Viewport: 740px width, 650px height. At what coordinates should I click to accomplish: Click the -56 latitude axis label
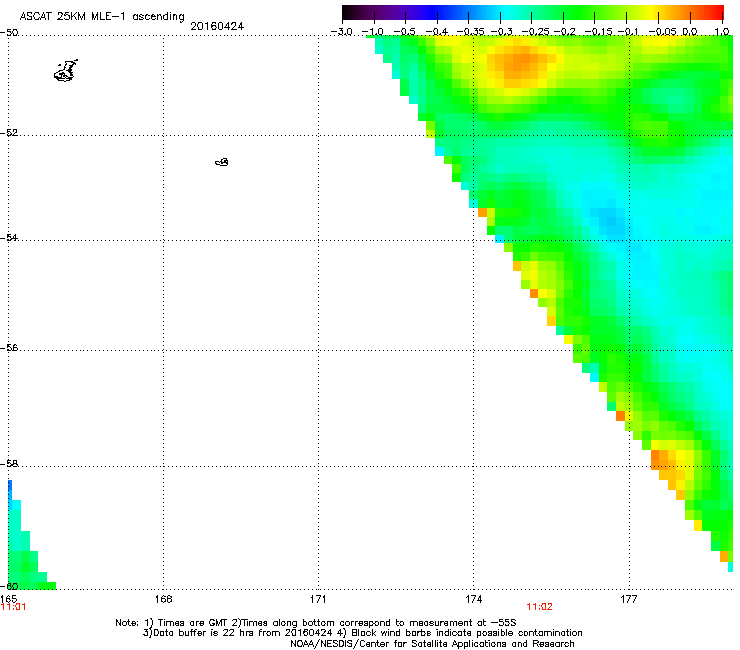point(9,347)
